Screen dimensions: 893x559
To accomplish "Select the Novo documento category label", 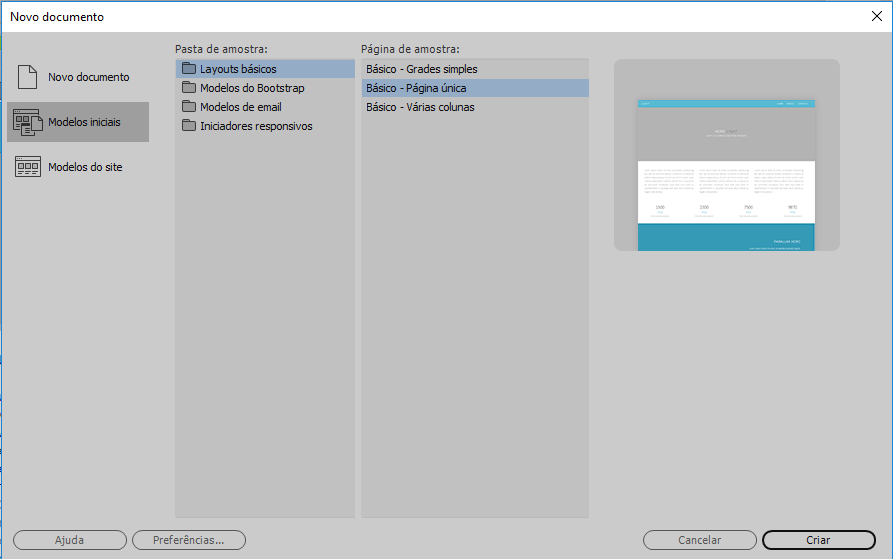I will click(x=88, y=77).
